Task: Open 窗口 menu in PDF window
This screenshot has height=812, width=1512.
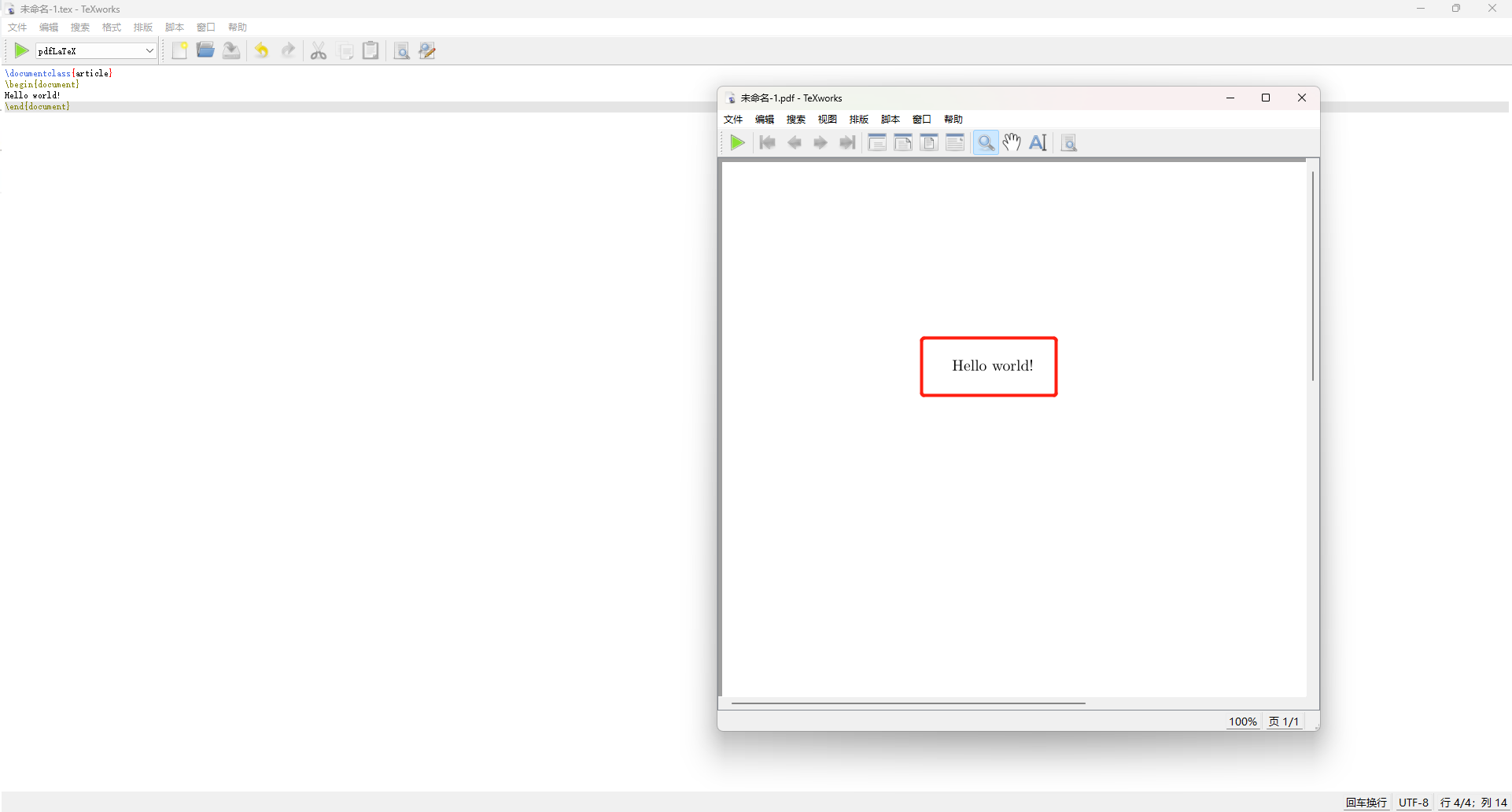Action: (x=922, y=120)
